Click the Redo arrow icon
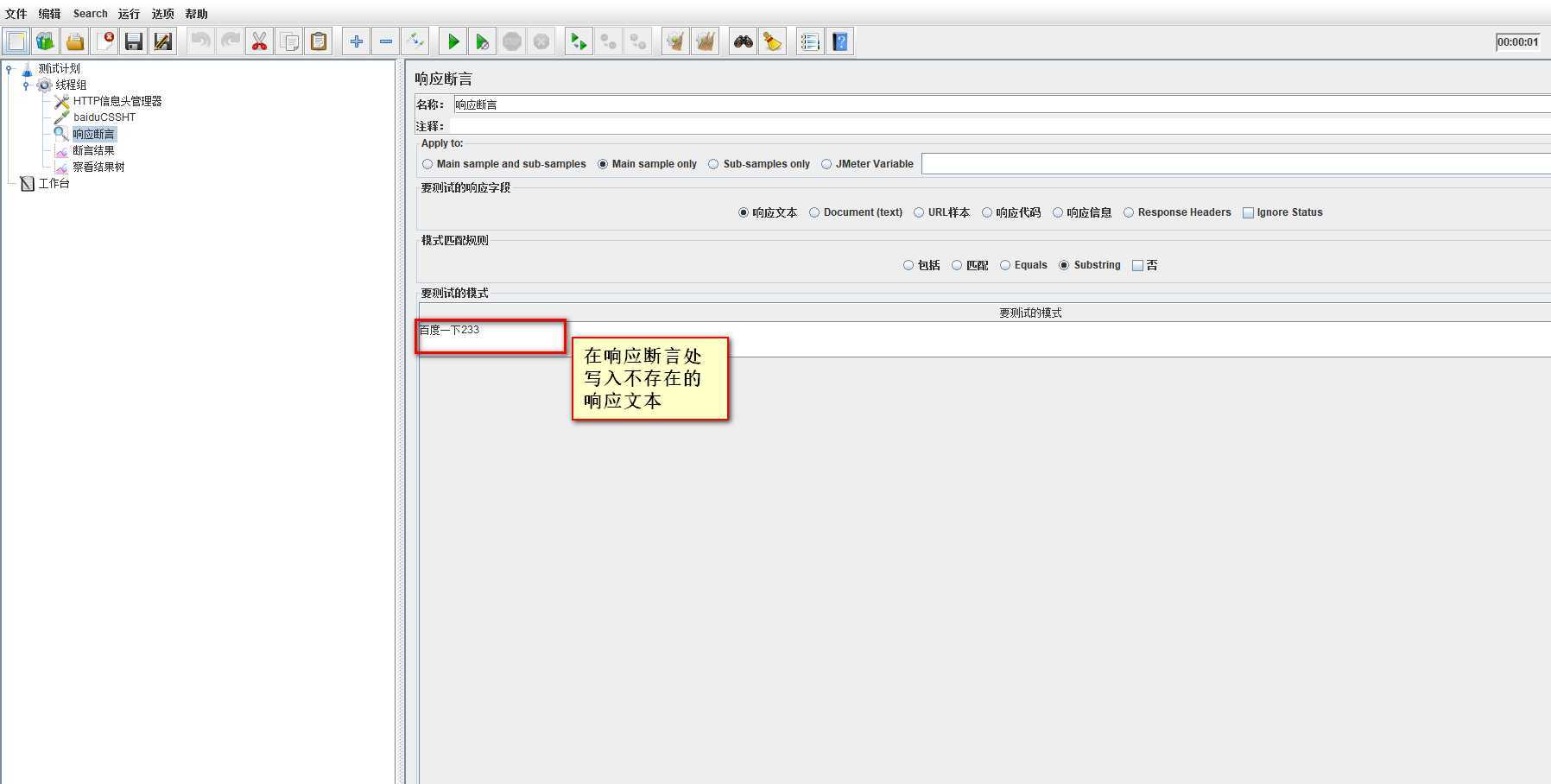The image size is (1551, 784). [x=230, y=41]
